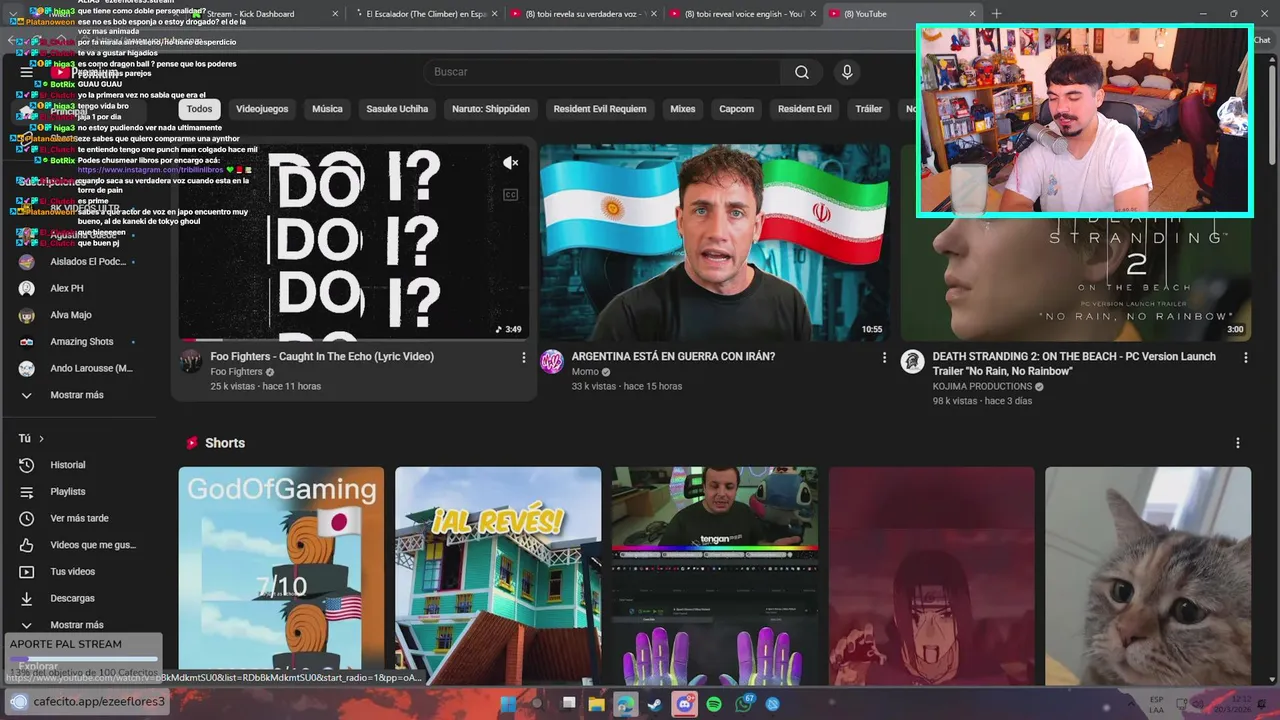Open WhatsApp from the taskbar

743,704
